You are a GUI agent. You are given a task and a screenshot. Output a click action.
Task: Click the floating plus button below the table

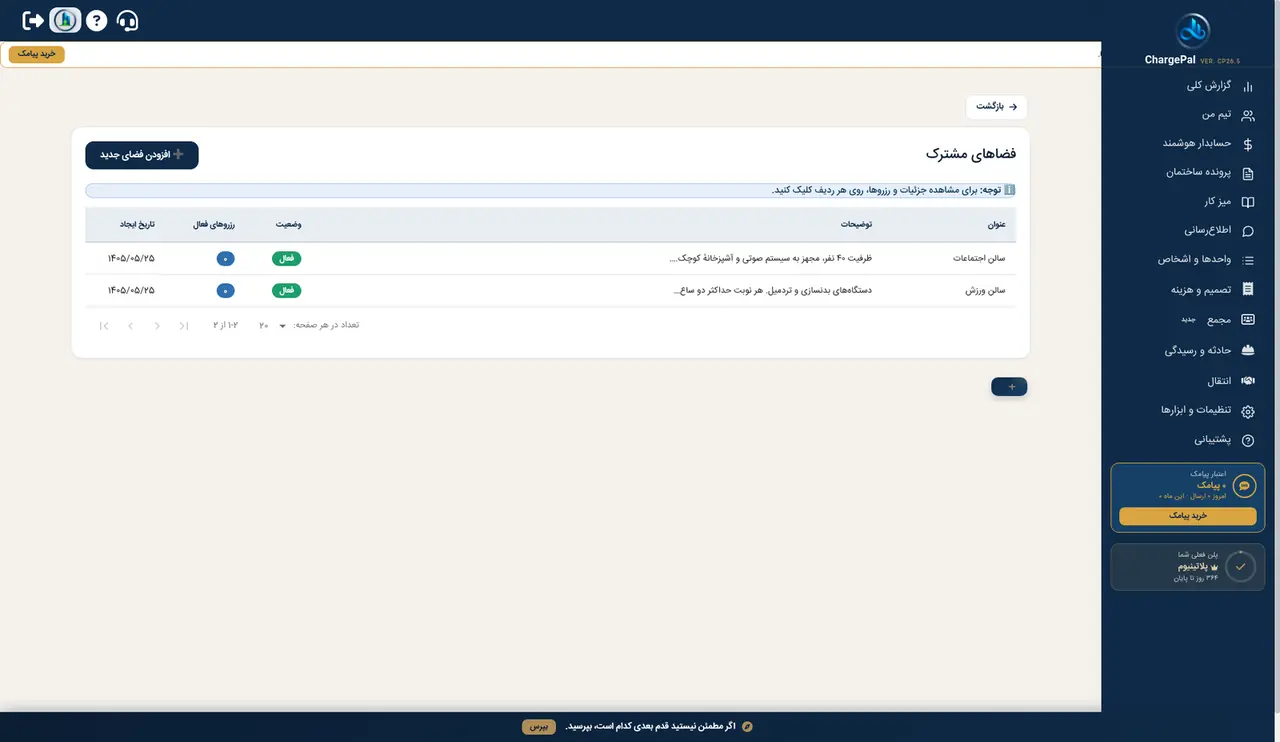pos(1009,387)
